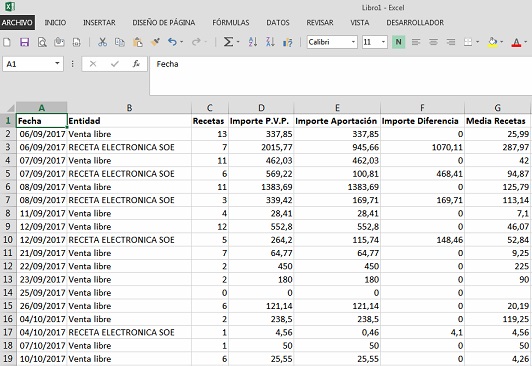Select column D header
Screen dimensions: 532x366
(261, 108)
